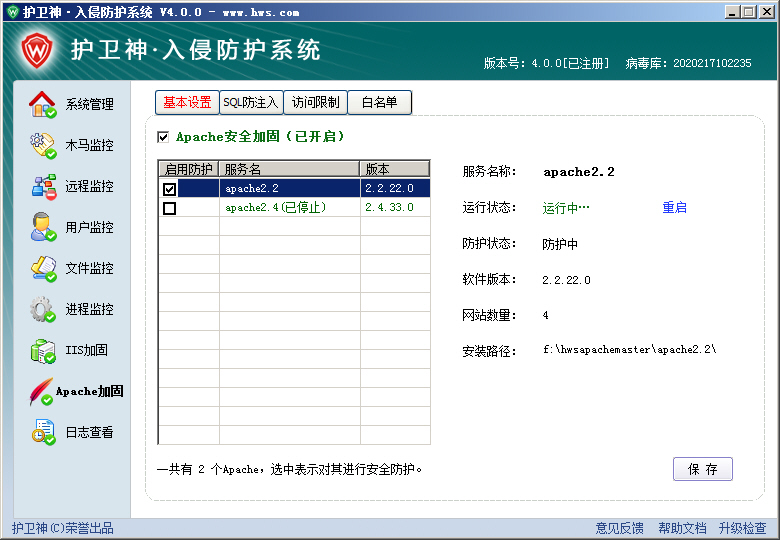Viewport: 780px width, 540px height.
Task: Click 运行中 status text
Action: (566, 208)
